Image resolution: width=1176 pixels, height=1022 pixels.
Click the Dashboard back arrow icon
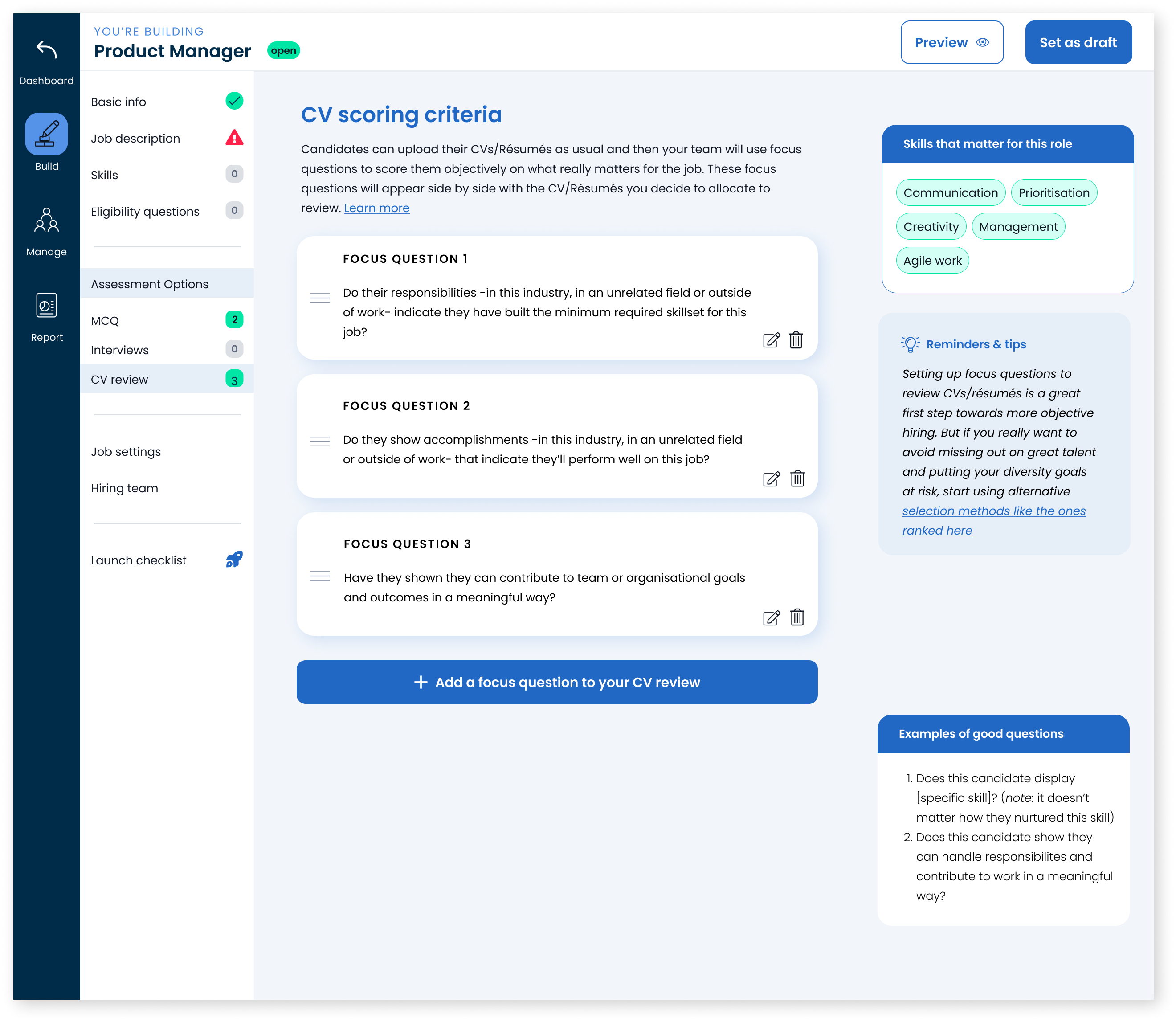click(46, 49)
